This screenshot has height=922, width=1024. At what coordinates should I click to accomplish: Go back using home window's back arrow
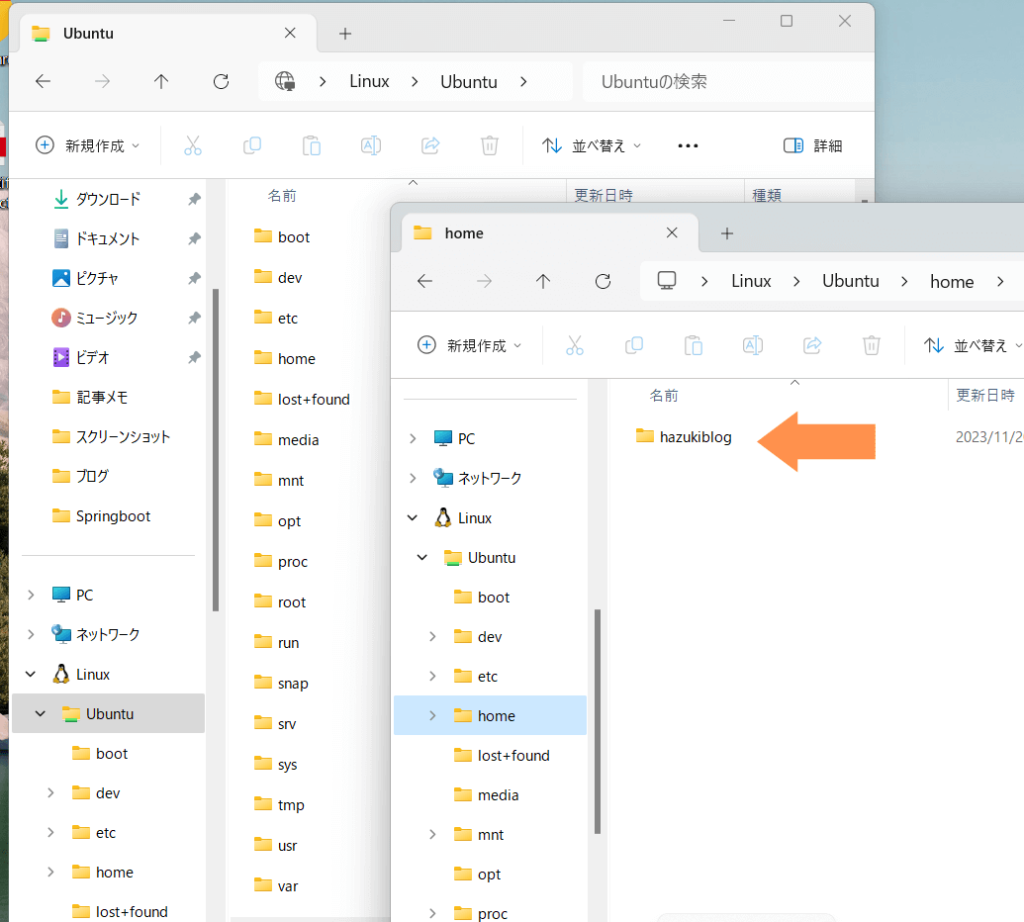pyautogui.click(x=425, y=281)
